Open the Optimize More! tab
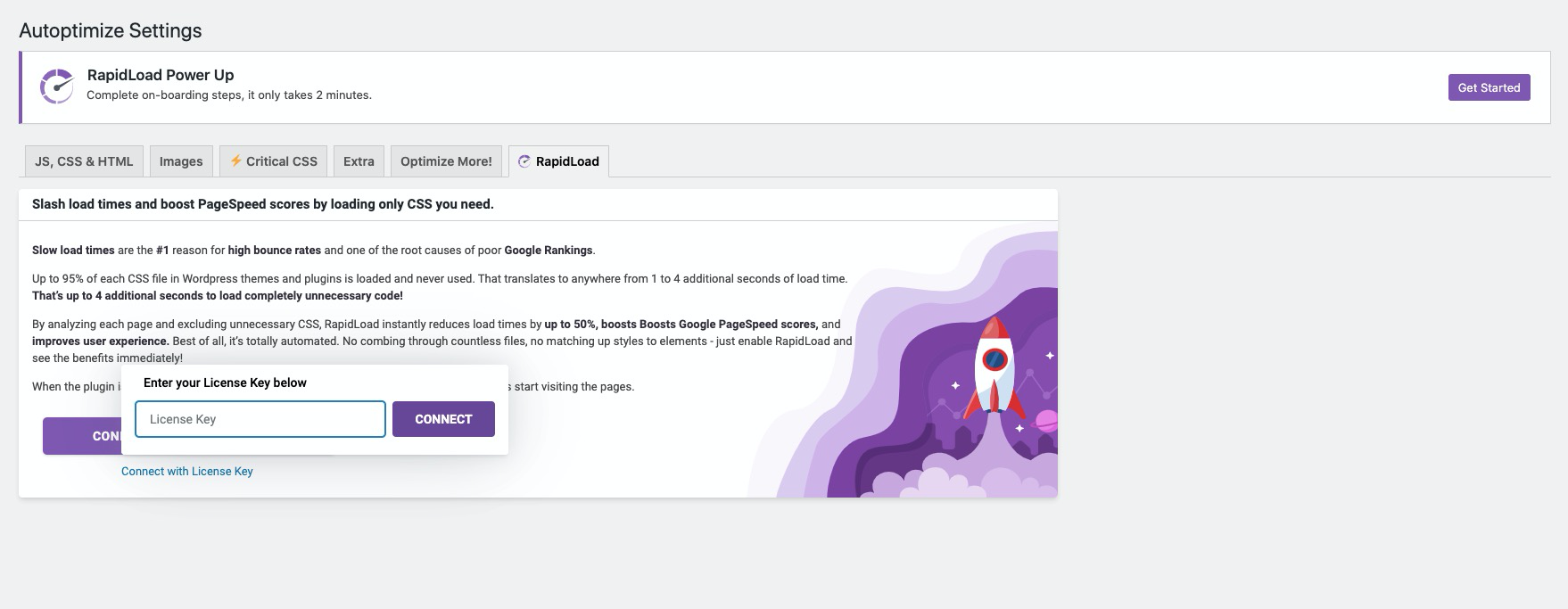The height and width of the screenshot is (609, 1568). (446, 161)
